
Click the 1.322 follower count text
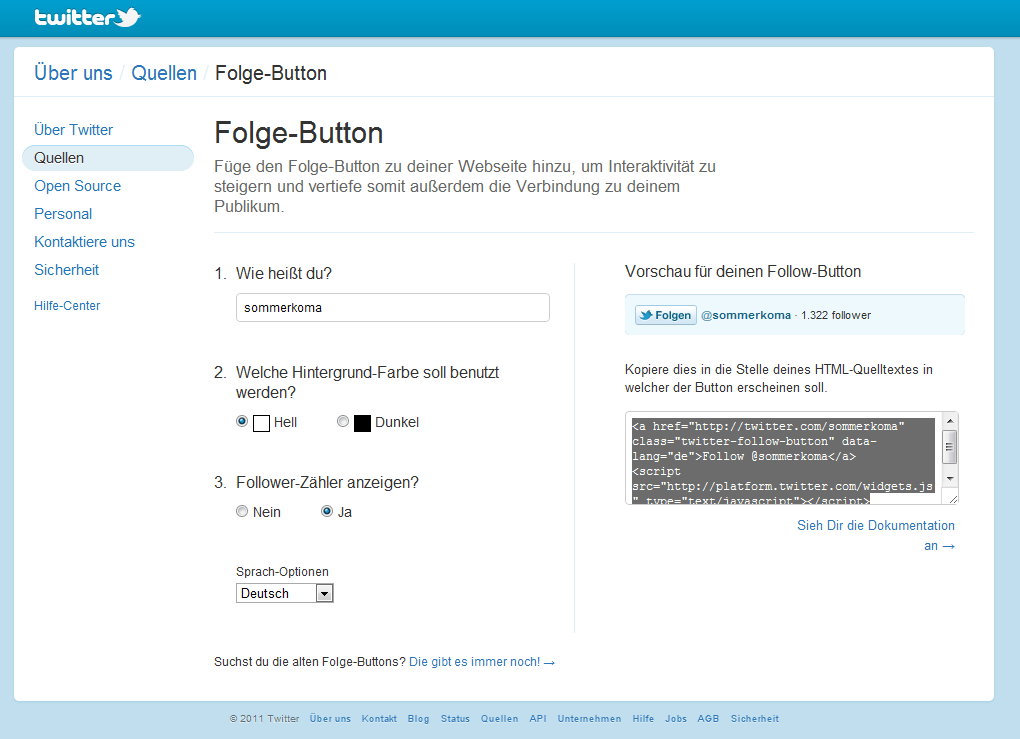836,316
